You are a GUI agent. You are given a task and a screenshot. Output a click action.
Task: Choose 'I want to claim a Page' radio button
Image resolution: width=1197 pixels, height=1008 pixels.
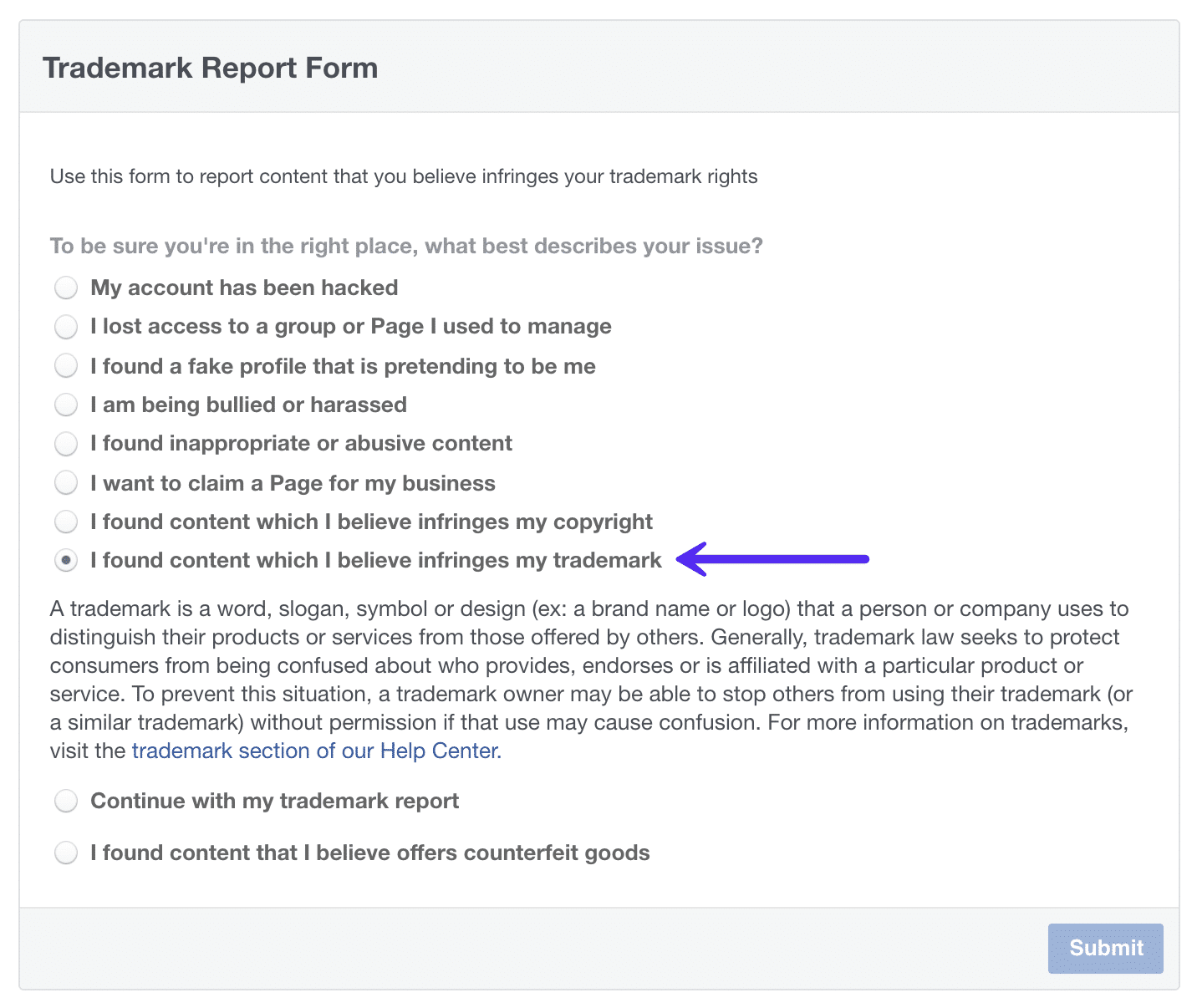[x=66, y=483]
